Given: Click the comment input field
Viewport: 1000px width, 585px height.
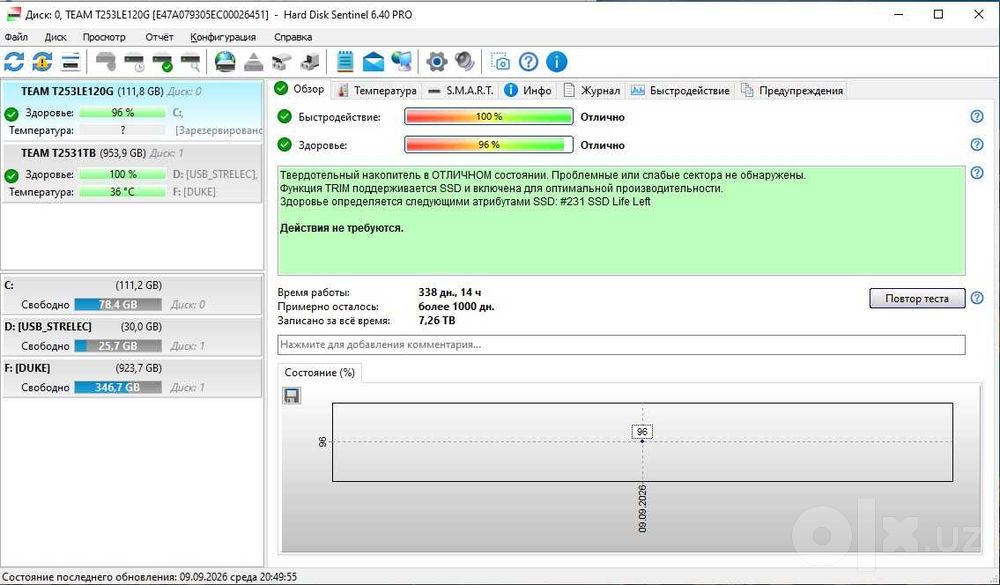Looking at the screenshot, I should pos(621,344).
